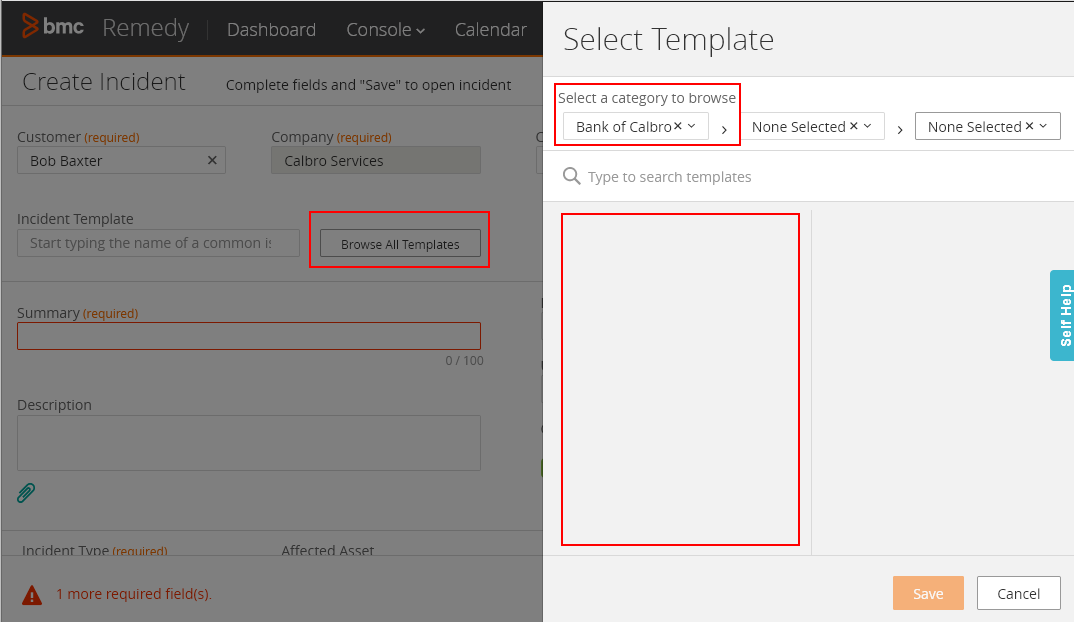Clear the second None Selected category
1074x622 pixels.
853,126
